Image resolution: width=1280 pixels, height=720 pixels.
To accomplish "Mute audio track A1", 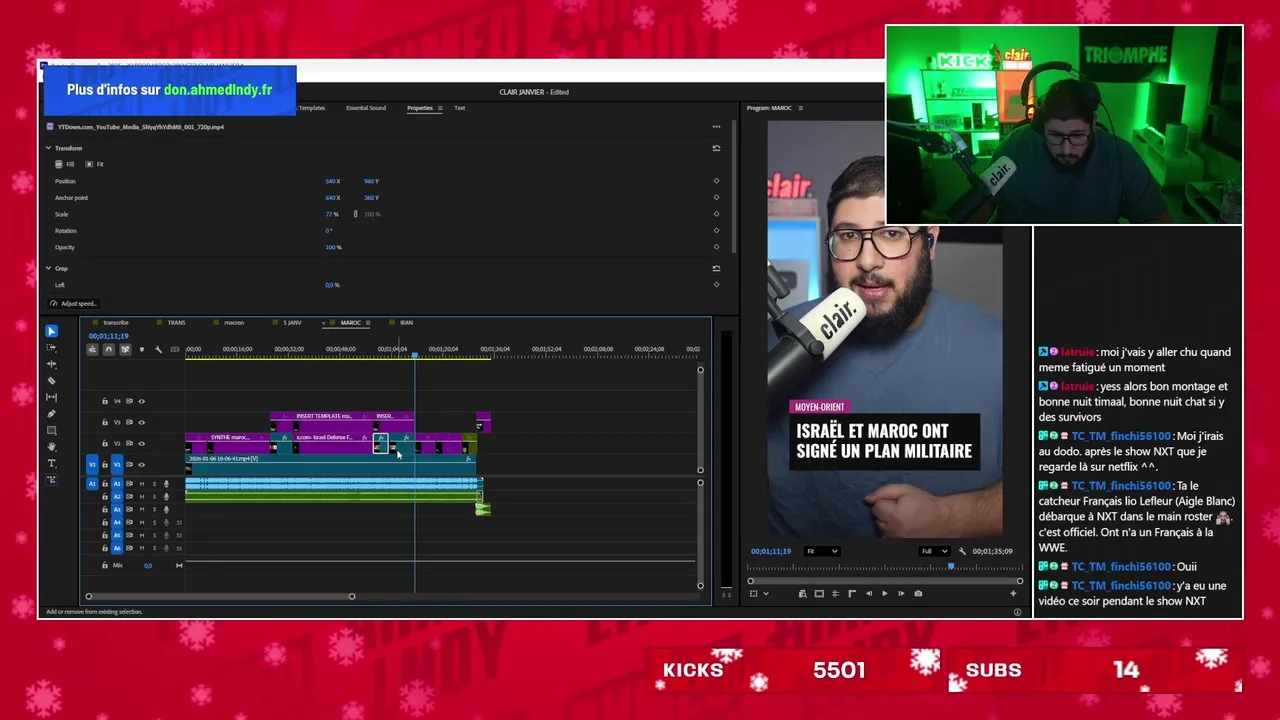I will click(x=141, y=484).
